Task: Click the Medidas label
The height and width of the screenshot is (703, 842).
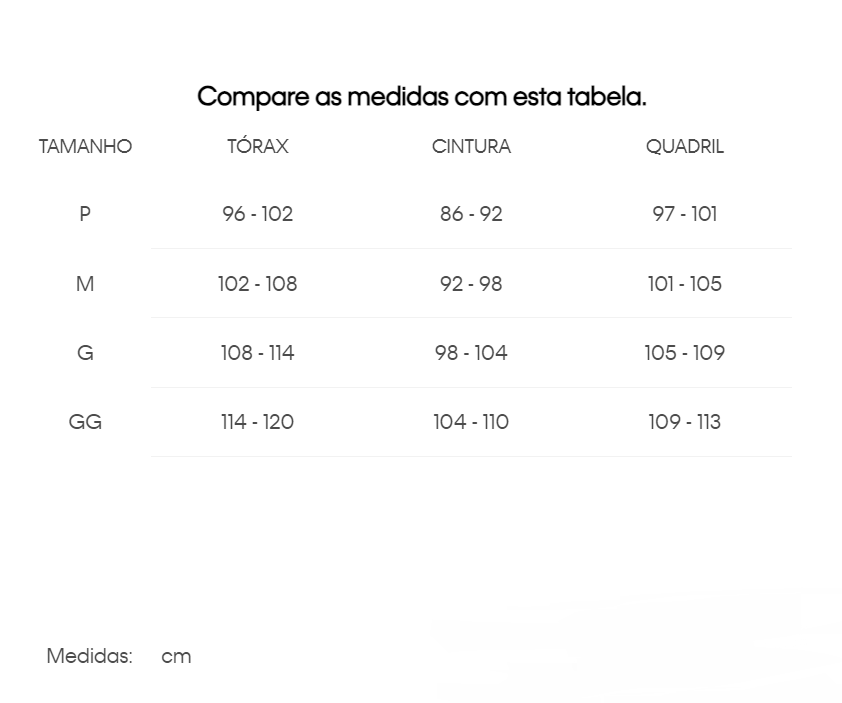Action: (x=90, y=656)
